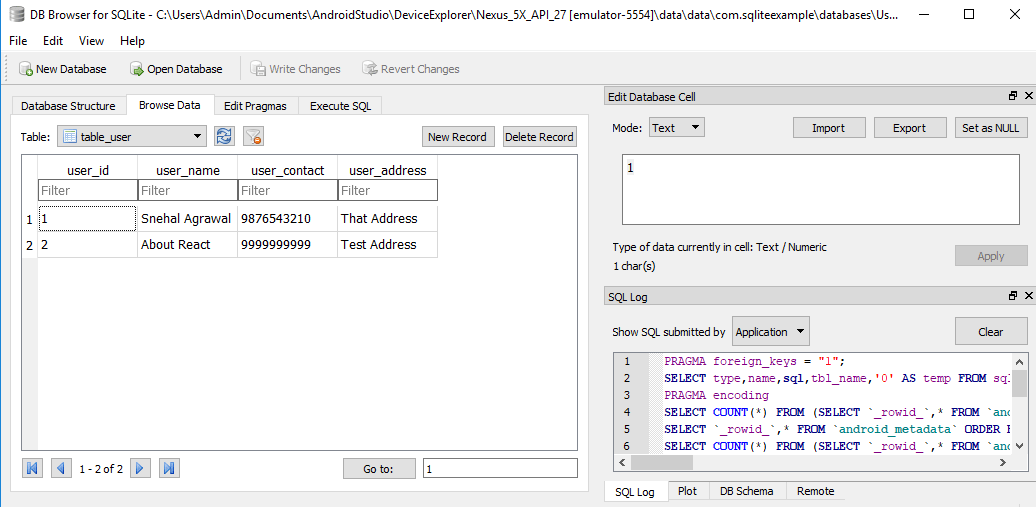Open the Edit menu
The height and width of the screenshot is (507, 1036).
[53, 41]
